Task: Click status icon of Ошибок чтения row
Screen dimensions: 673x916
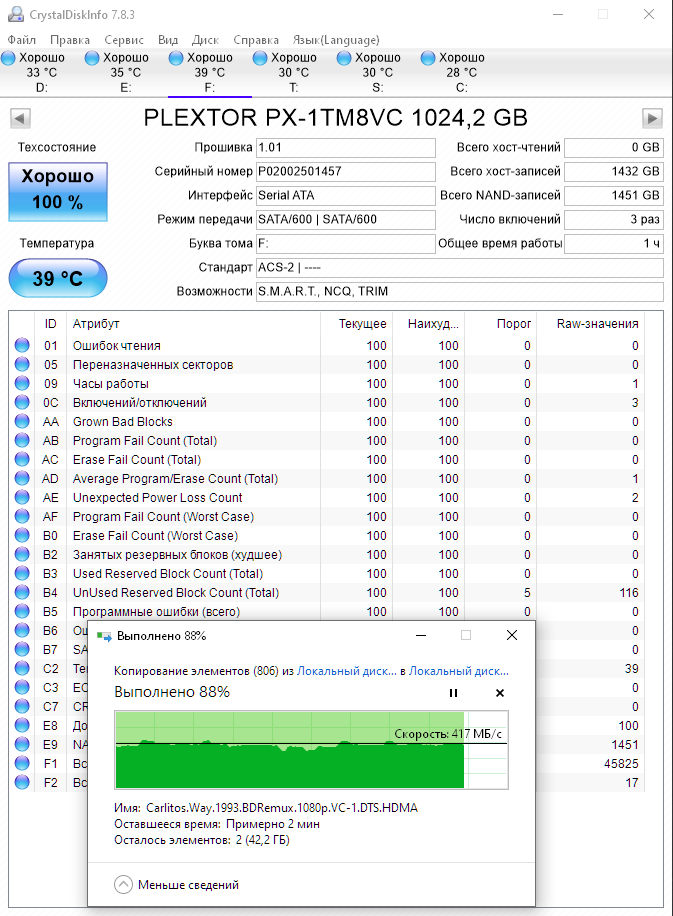Action: pos(22,345)
